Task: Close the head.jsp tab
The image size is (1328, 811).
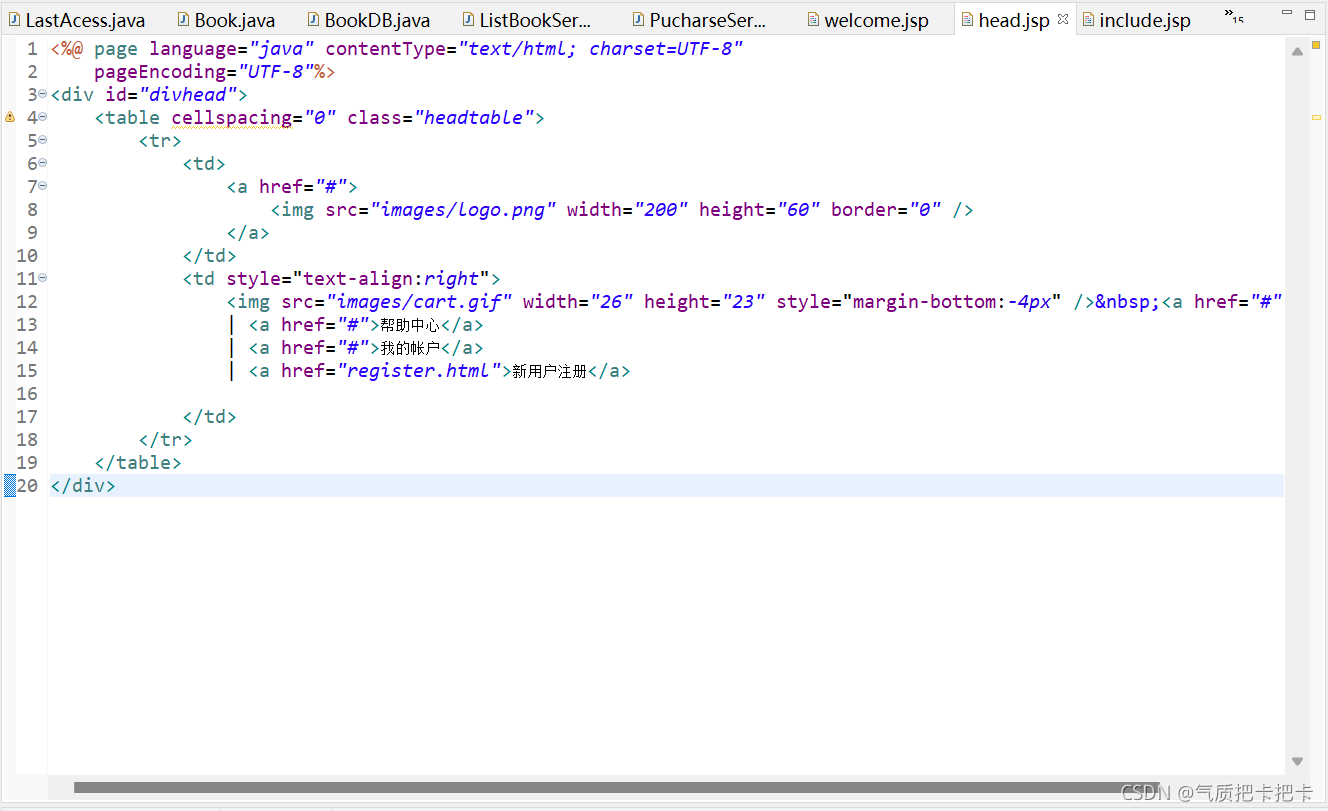Action: (1063, 19)
